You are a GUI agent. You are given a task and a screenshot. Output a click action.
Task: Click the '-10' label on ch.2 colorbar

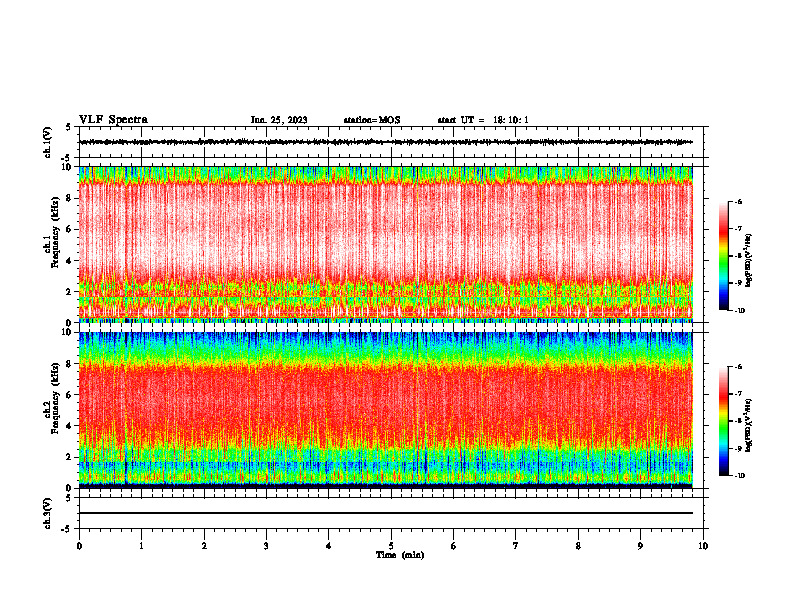tap(739, 476)
